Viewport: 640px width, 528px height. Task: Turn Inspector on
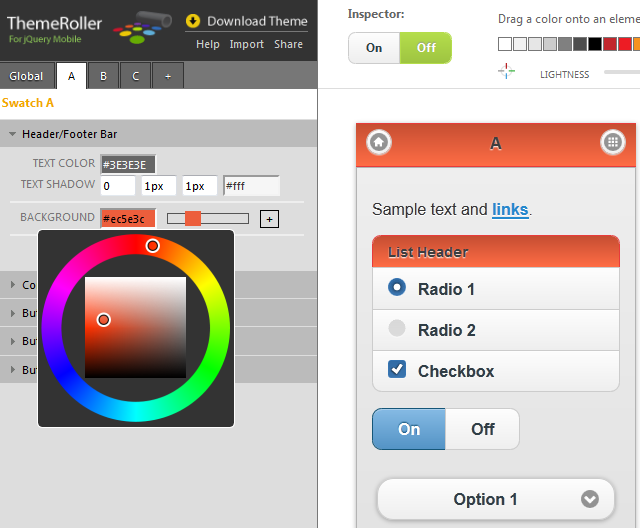click(374, 48)
